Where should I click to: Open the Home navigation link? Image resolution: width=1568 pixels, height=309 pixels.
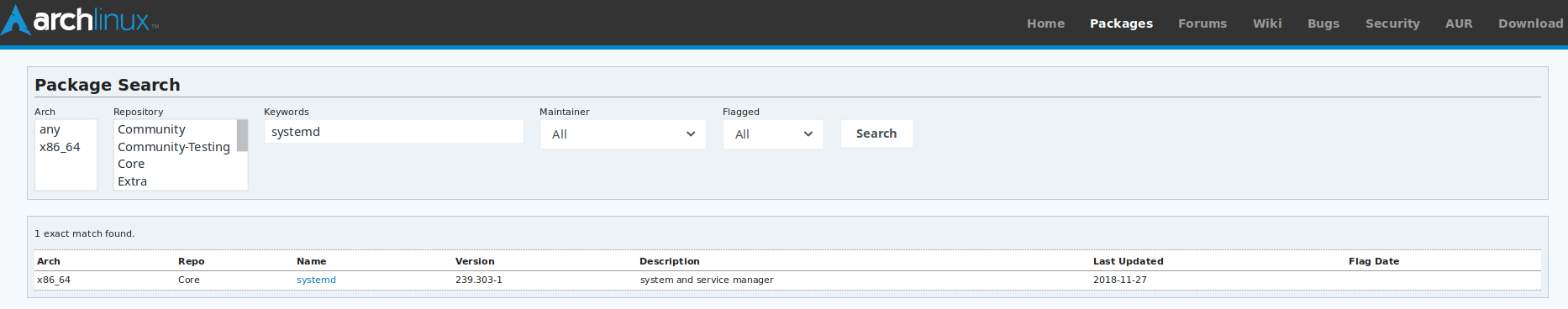point(1045,24)
